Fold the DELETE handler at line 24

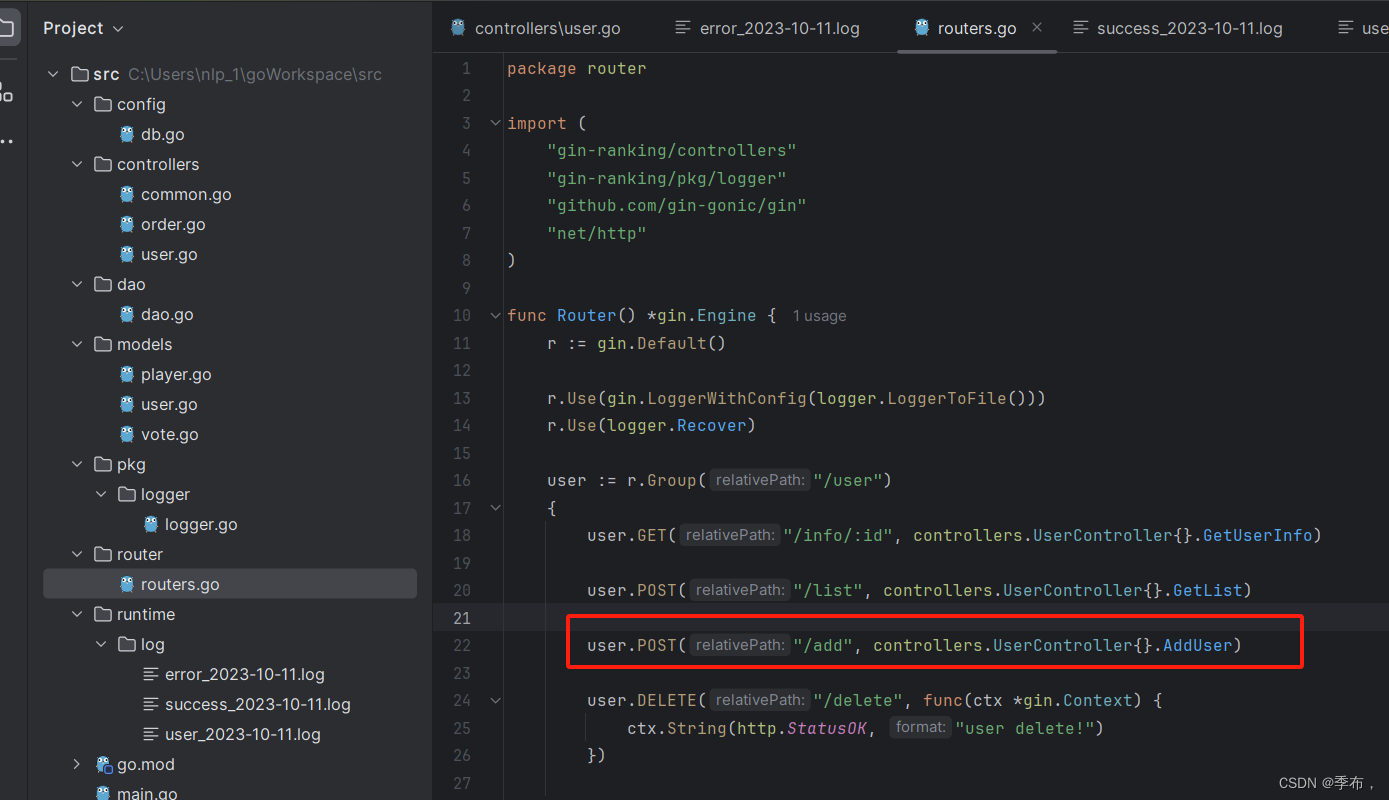[495, 700]
